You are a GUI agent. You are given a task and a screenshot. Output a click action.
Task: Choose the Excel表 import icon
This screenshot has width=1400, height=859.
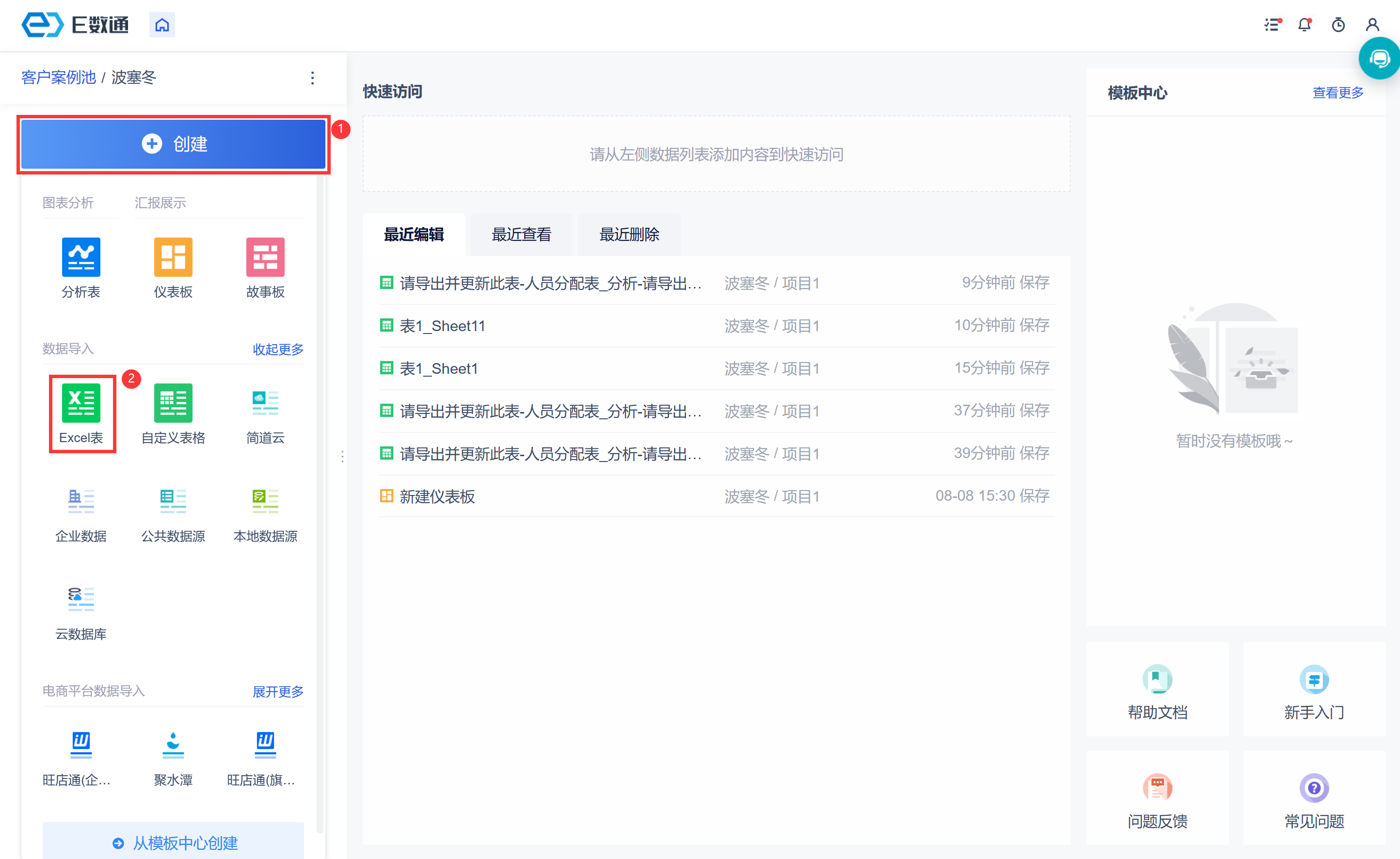[x=80, y=403]
